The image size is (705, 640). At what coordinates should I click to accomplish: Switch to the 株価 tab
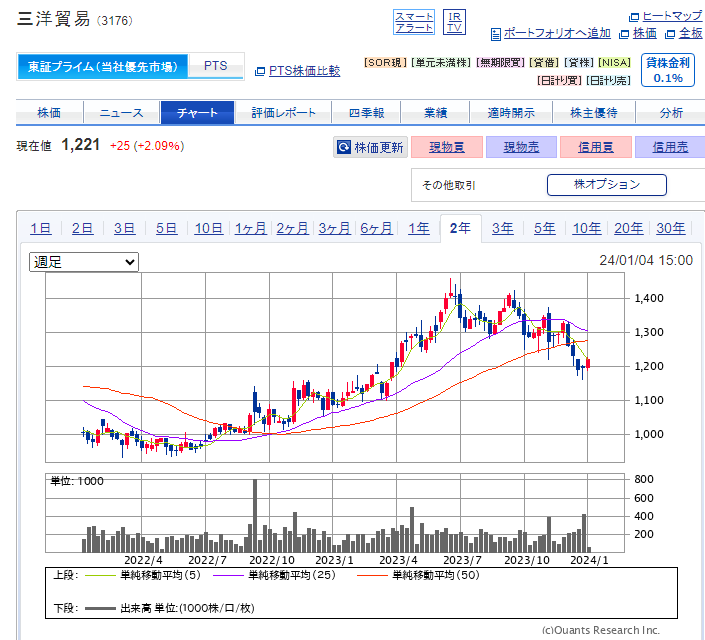[49, 112]
